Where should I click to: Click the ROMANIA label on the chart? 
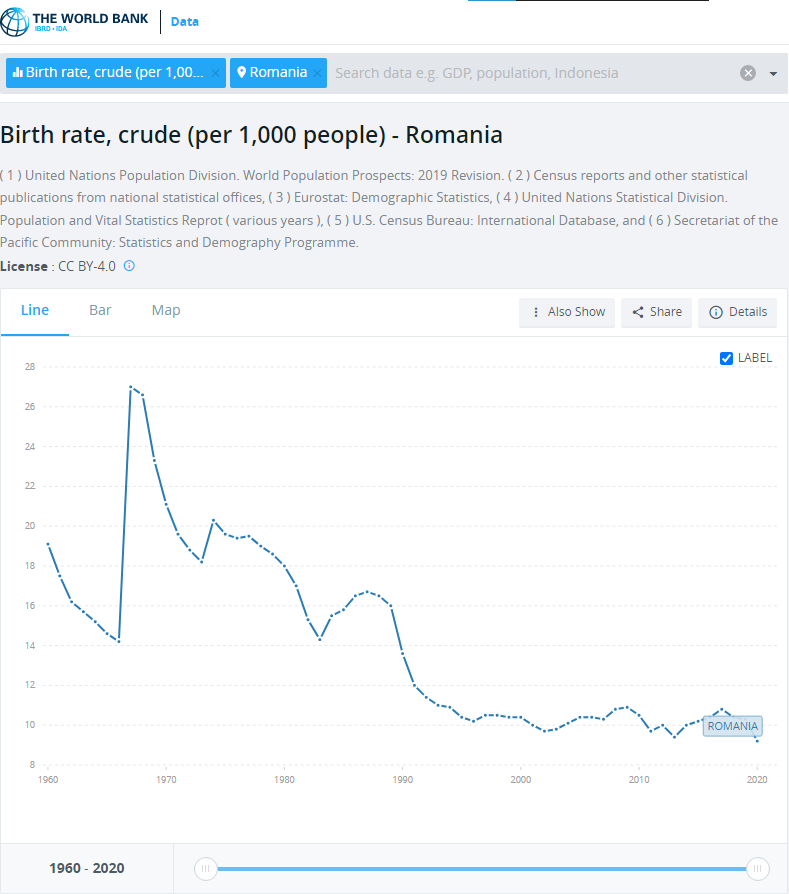pos(733,726)
